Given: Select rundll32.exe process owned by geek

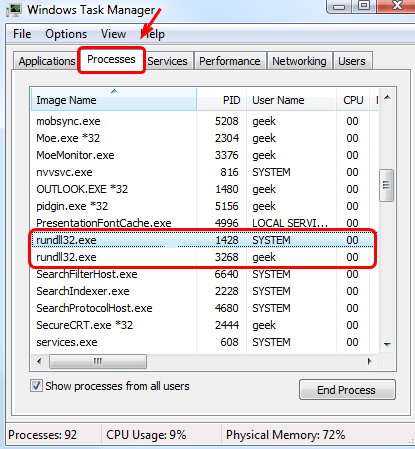Looking at the screenshot, I should coord(203,257).
